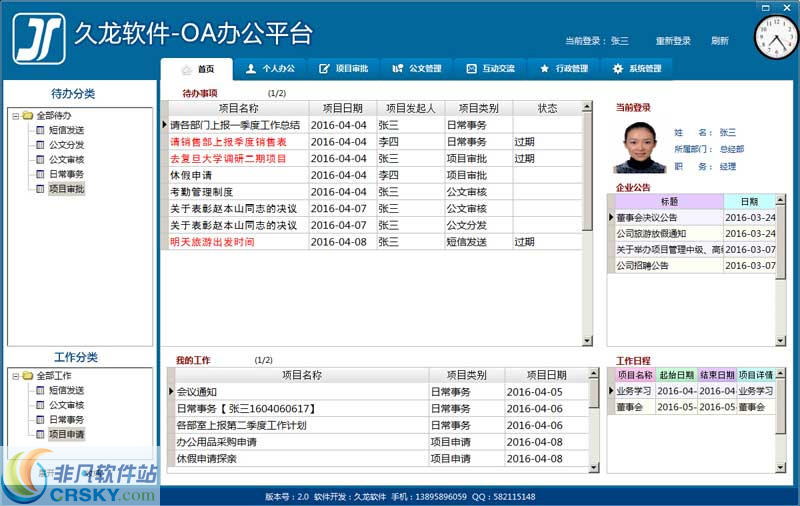800x506 pixels.
Task: Click the icon on 公文管理 tab
Action: [397, 68]
